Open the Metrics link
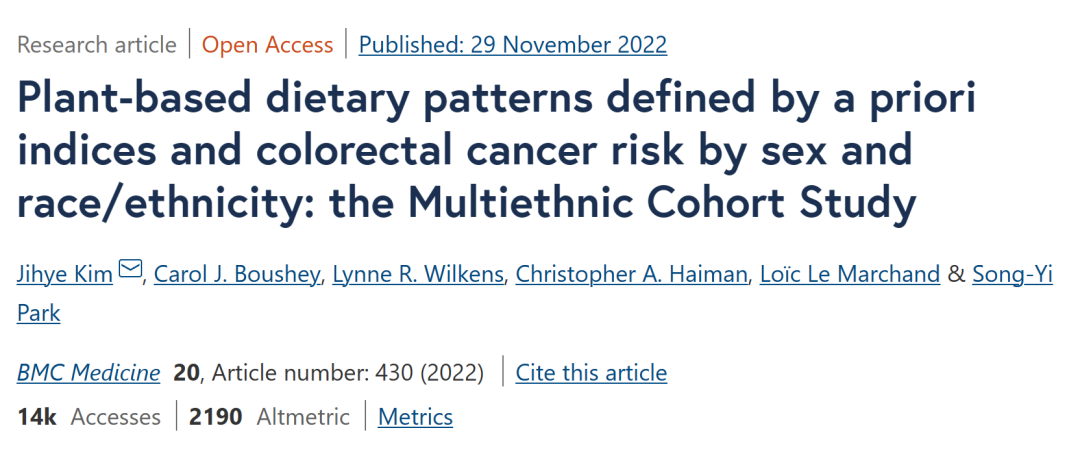This screenshot has height=454, width=1080. pos(415,417)
